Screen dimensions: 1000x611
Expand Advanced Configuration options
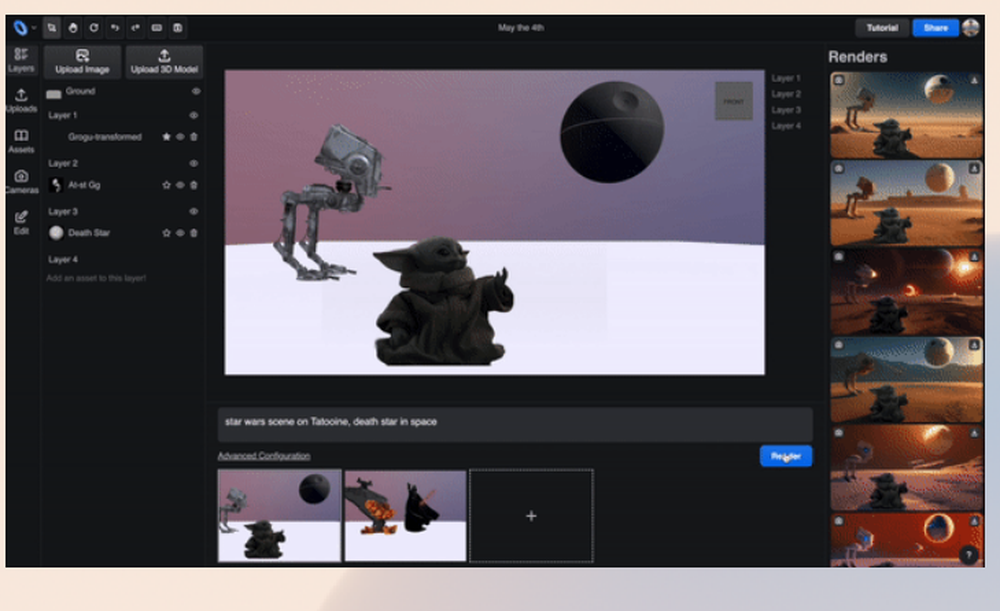tap(263, 456)
